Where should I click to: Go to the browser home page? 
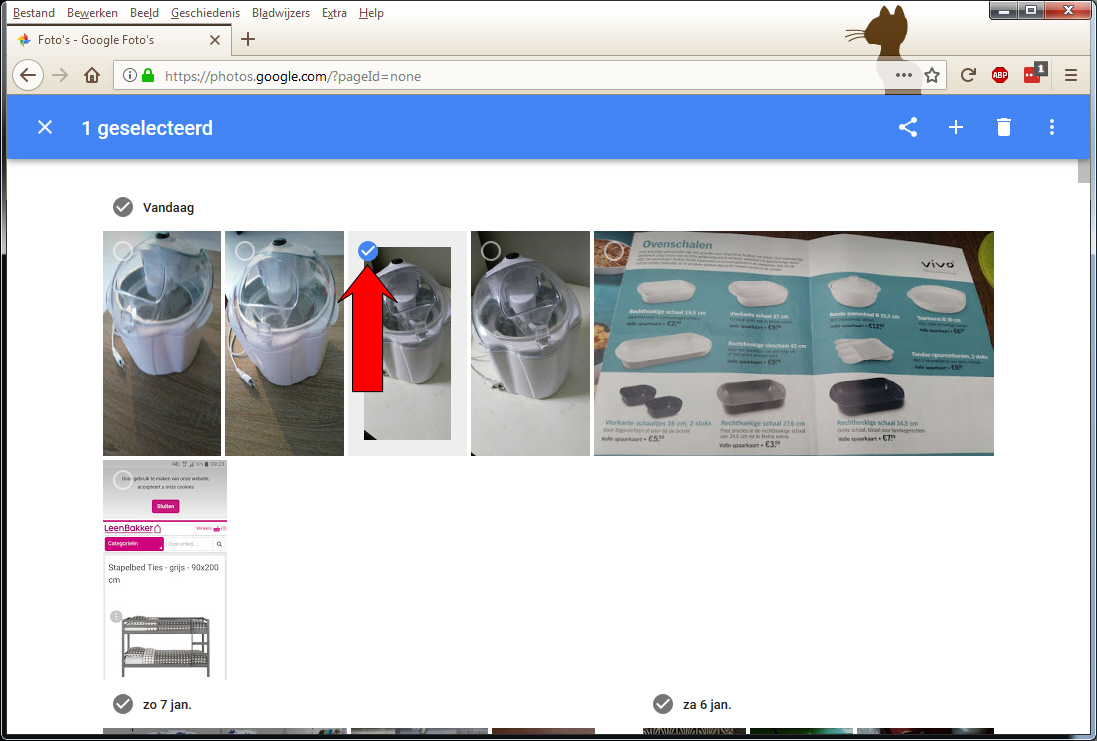(x=92, y=75)
